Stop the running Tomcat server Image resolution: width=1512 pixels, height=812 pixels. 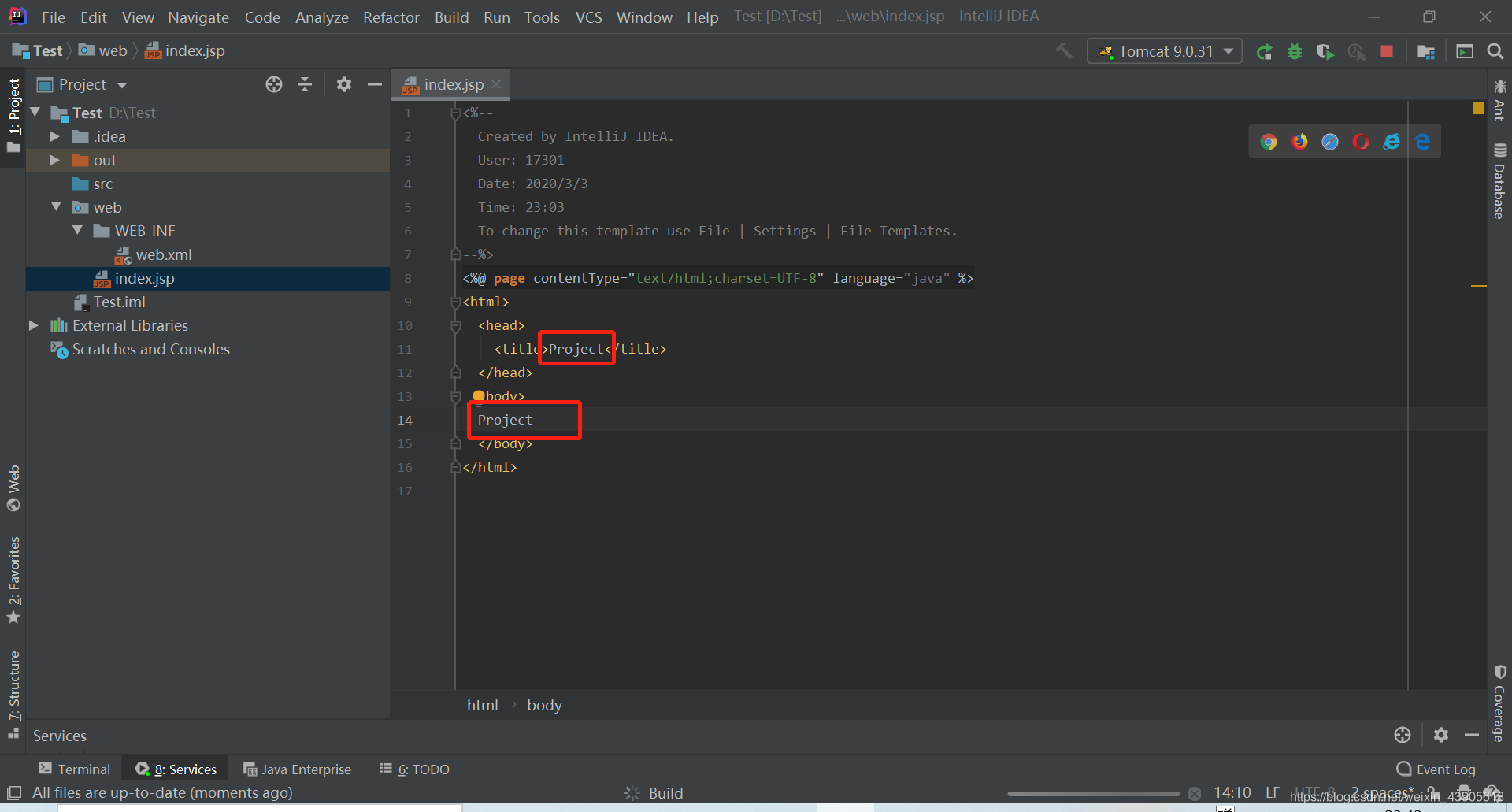point(1387,52)
